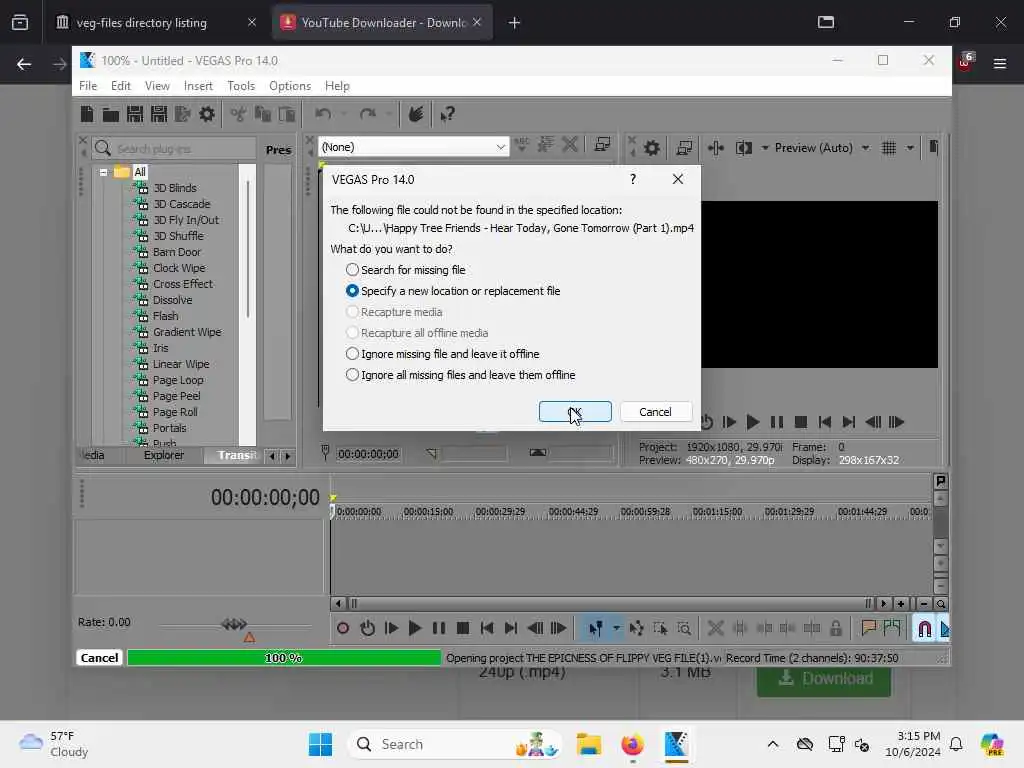Open Firefox from taskbar
This screenshot has width=1024, height=768.
tap(632, 744)
